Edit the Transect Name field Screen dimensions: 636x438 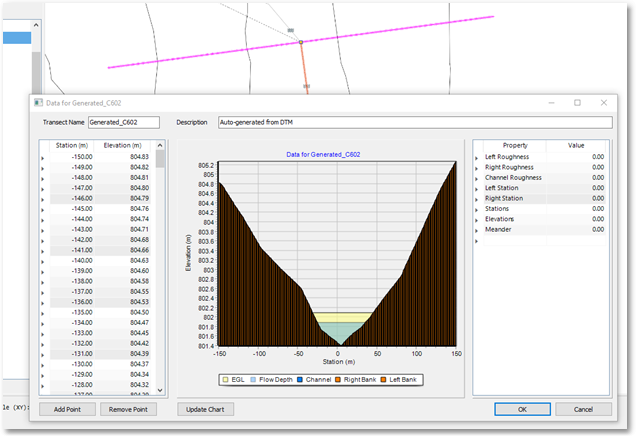pyautogui.click(x=124, y=122)
